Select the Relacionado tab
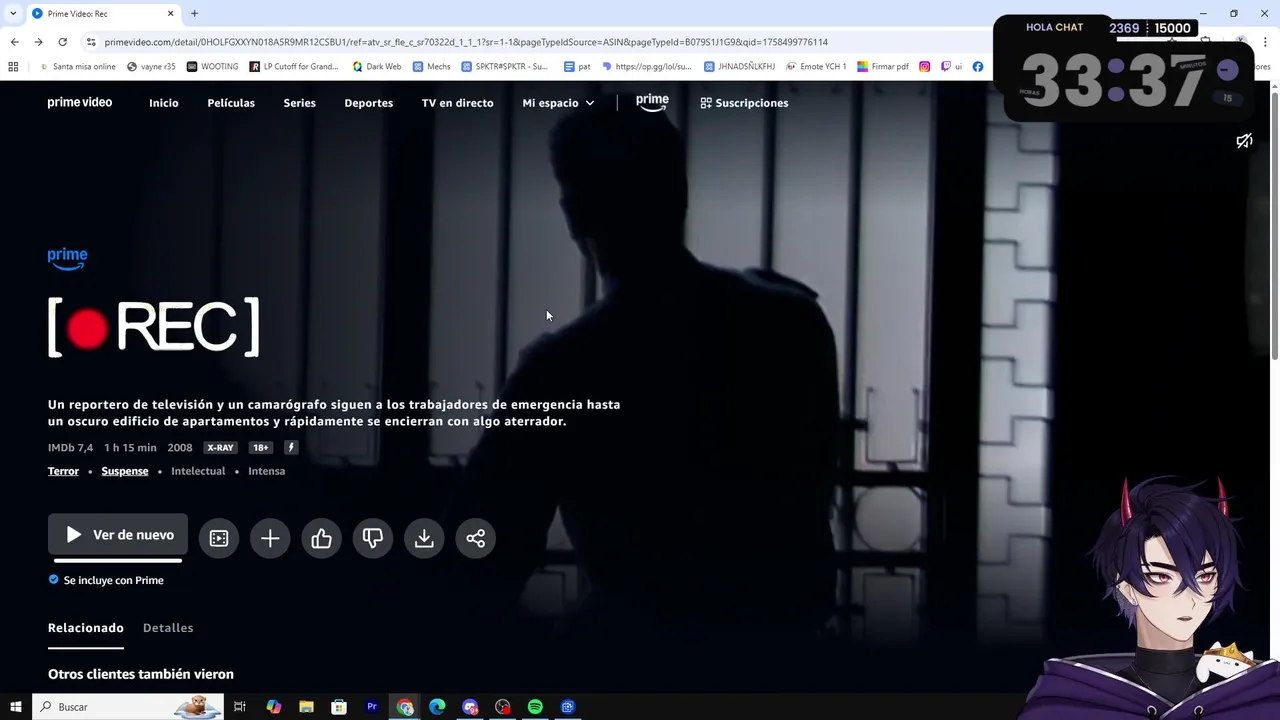Viewport: 1280px width, 720px height. [x=86, y=628]
